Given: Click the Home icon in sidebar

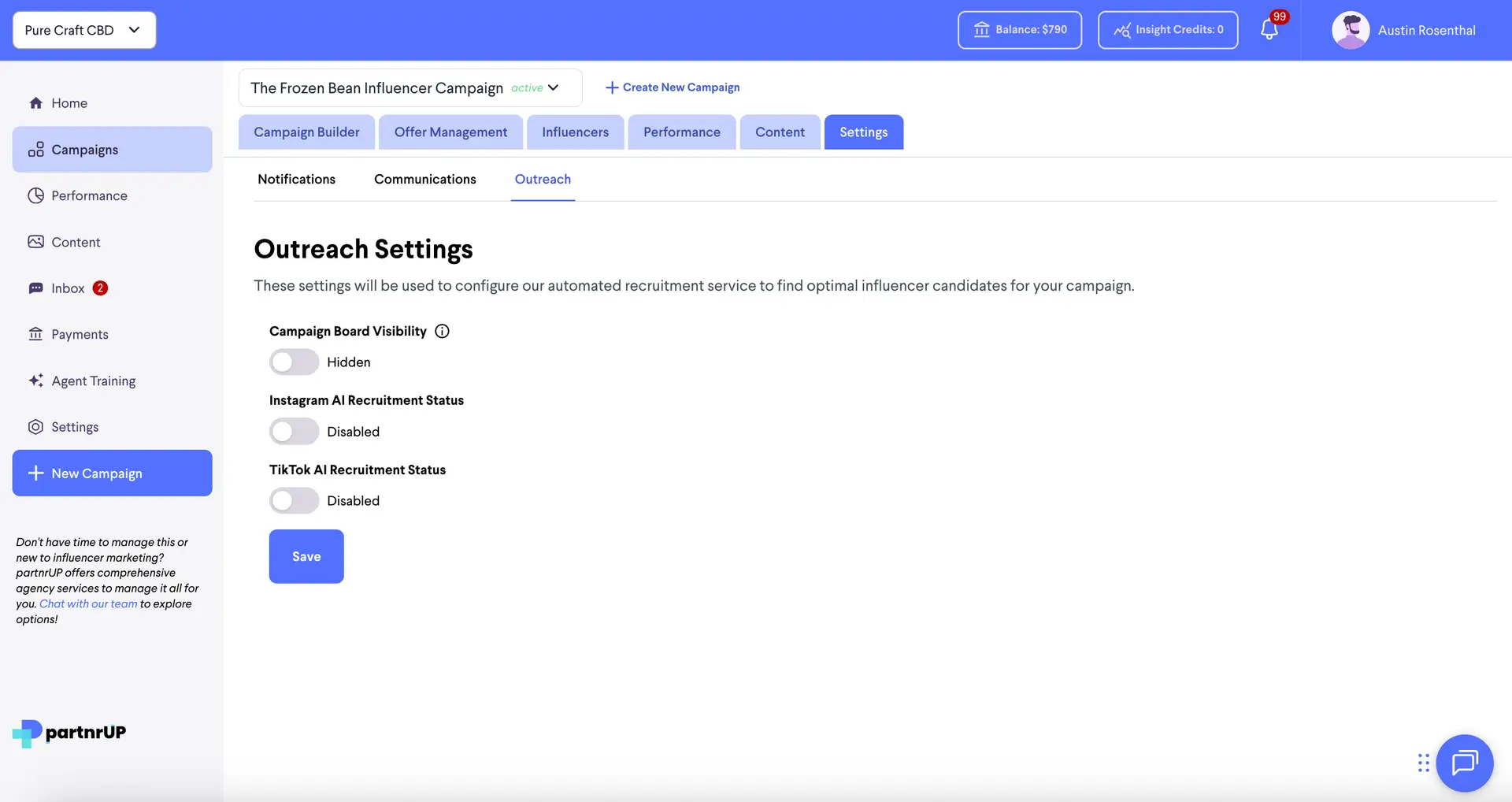Looking at the screenshot, I should (x=35, y=103).
